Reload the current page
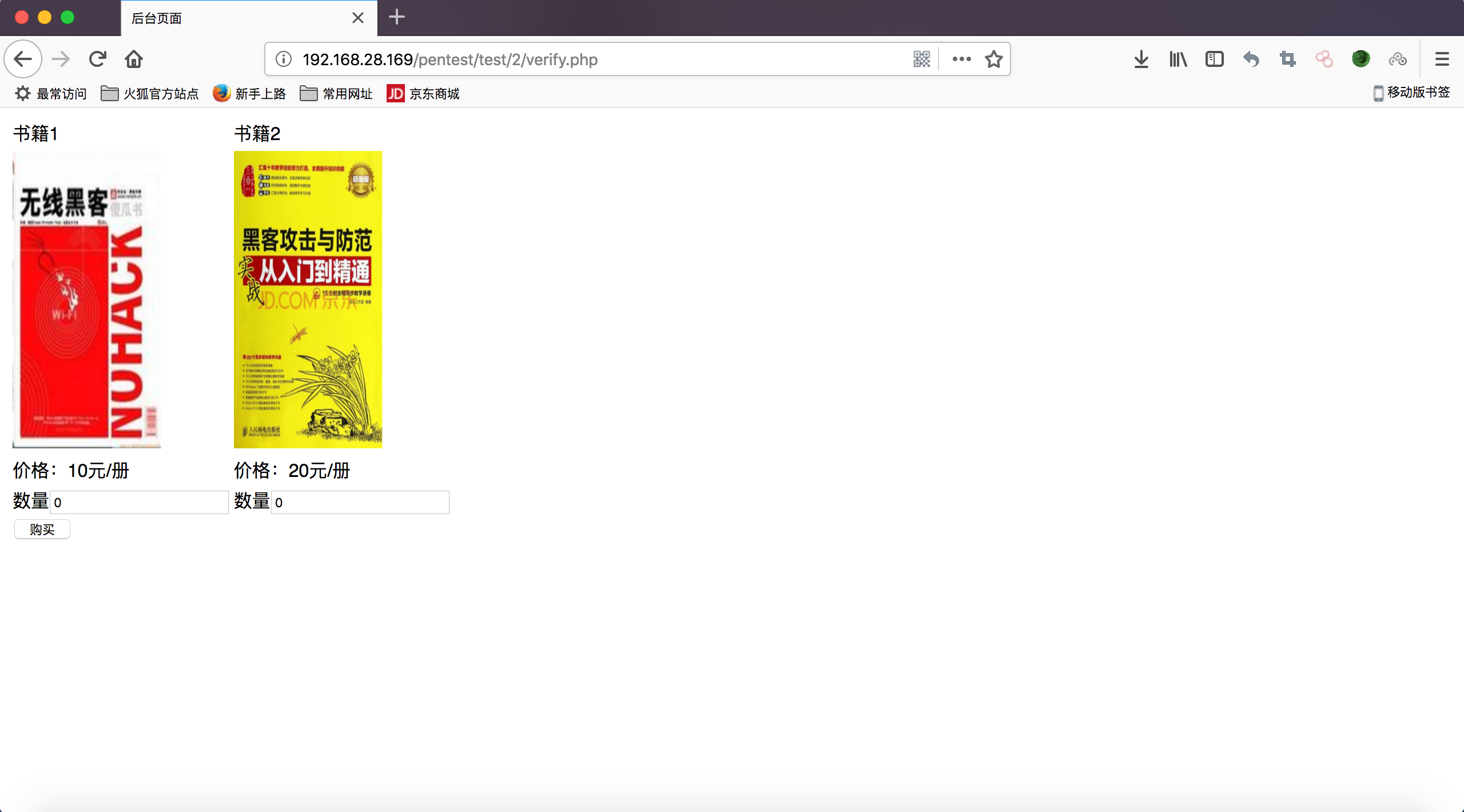Screen dimensions: 1464x812 [98, 59]
